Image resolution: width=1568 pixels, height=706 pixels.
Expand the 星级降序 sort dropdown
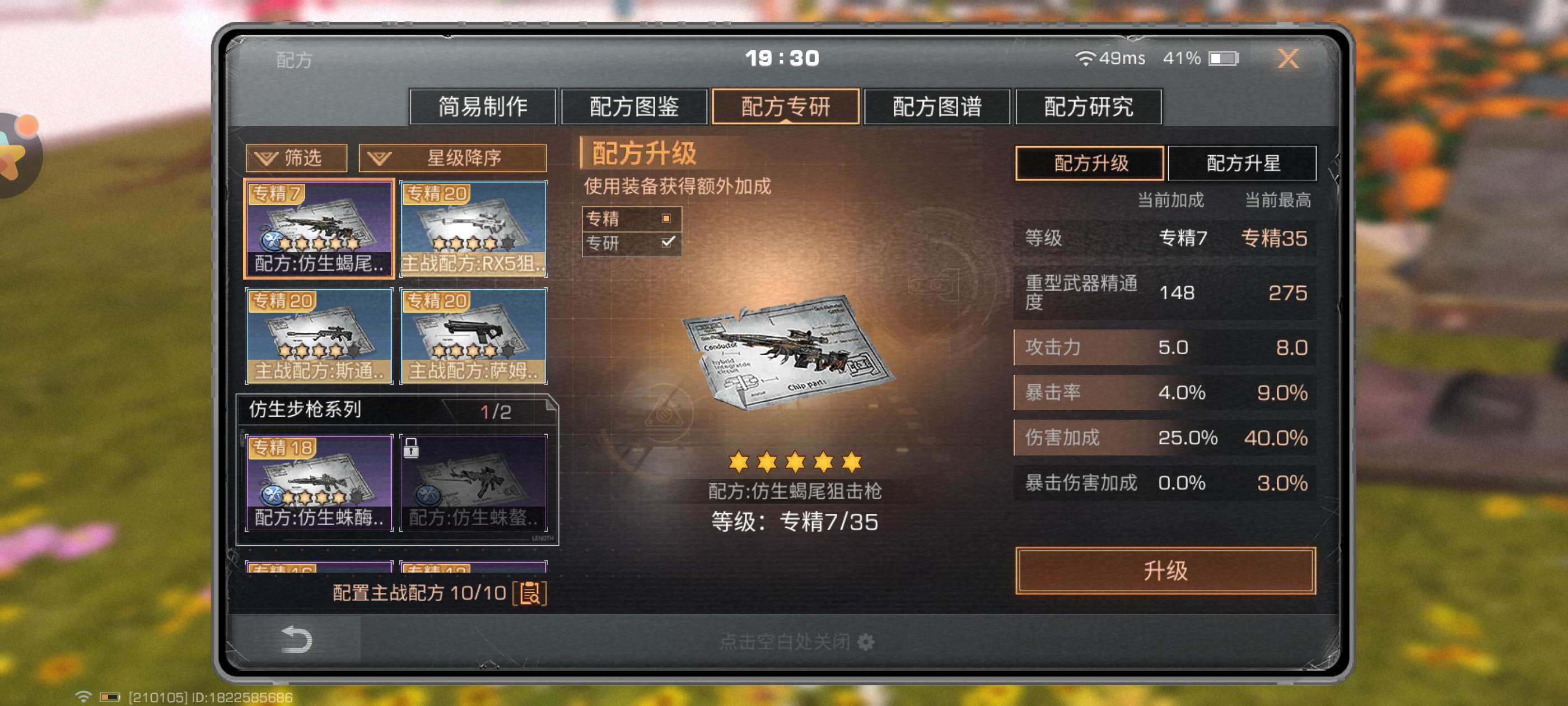tap(453, 159)
